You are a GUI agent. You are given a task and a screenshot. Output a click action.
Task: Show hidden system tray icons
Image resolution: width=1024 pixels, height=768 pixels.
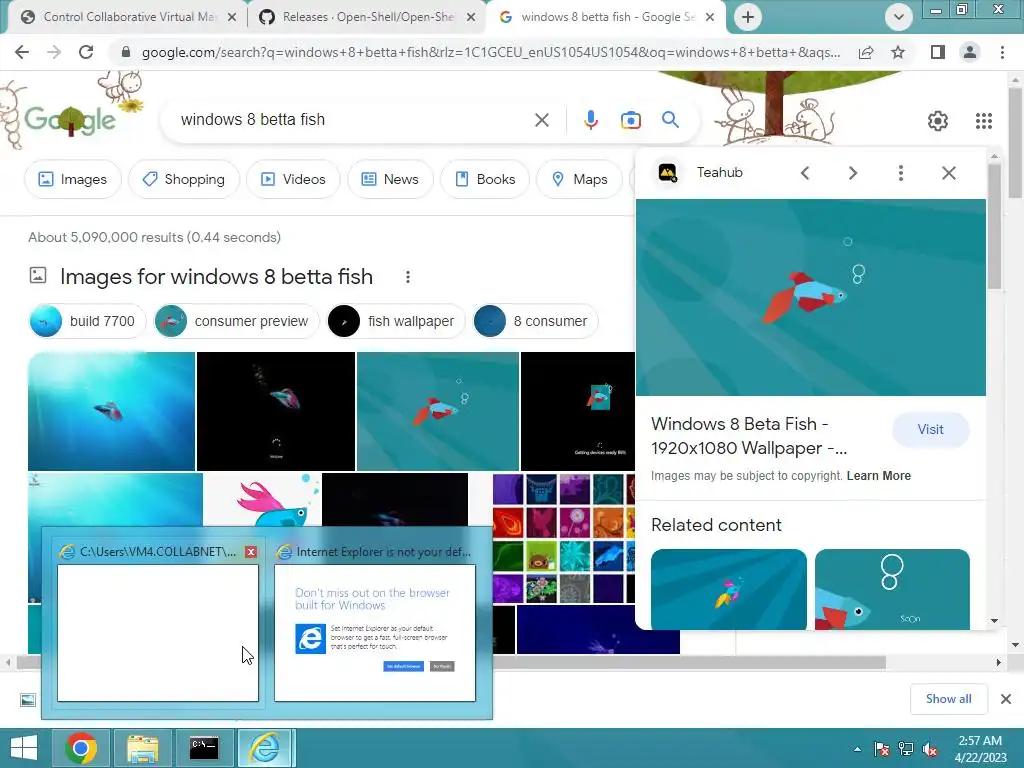pyautogui.click(x=857, y=749)
